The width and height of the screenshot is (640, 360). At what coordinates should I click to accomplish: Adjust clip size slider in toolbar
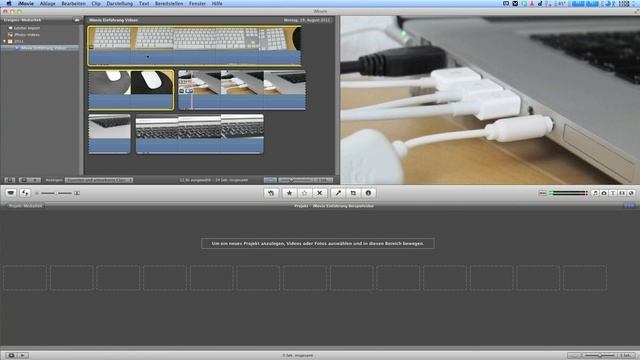[x=56, y=193]
